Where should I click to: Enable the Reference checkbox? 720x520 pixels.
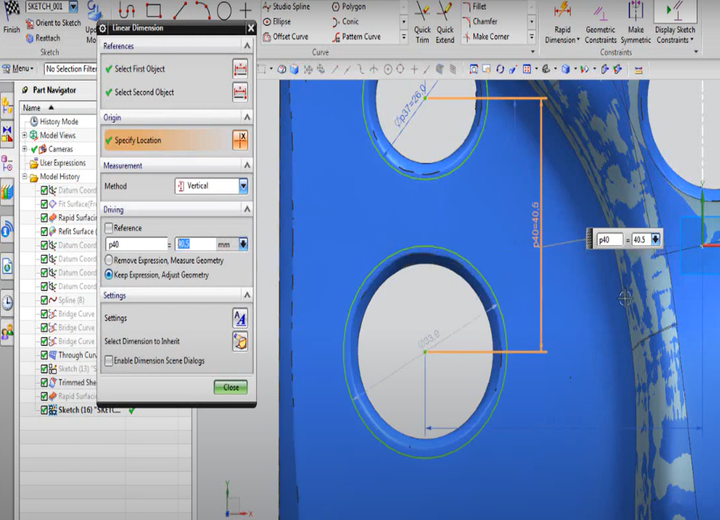[109, 228]
